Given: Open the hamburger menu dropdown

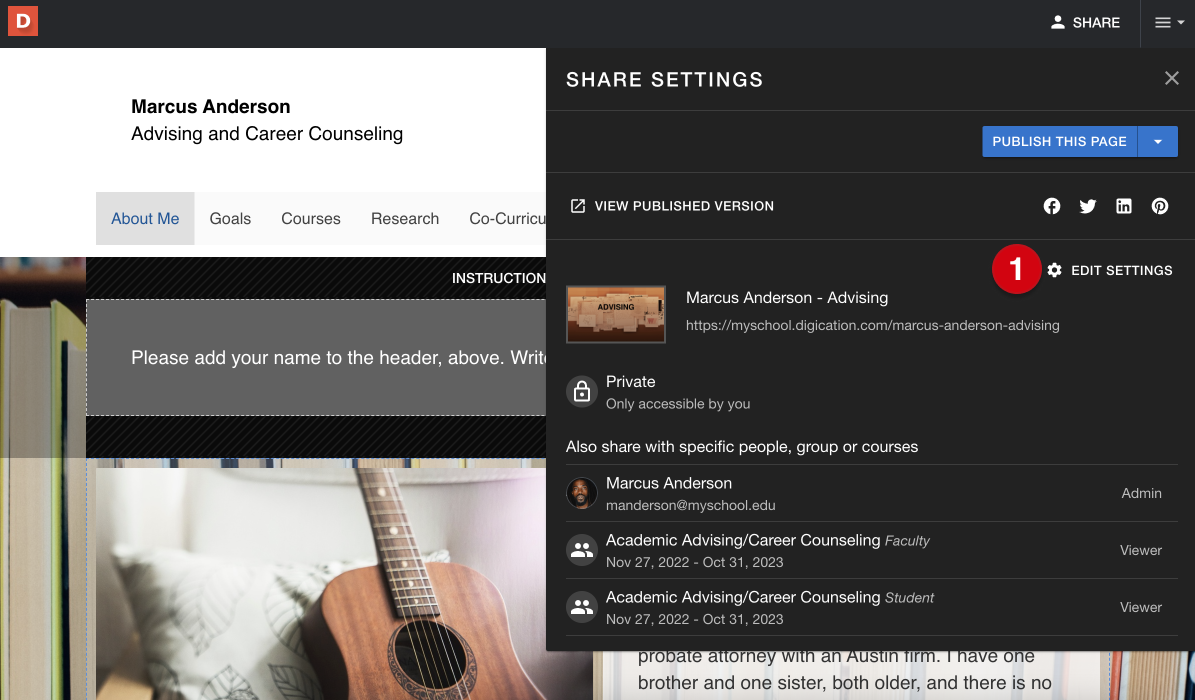Looking at the screenshot, I should [1168, 23].
